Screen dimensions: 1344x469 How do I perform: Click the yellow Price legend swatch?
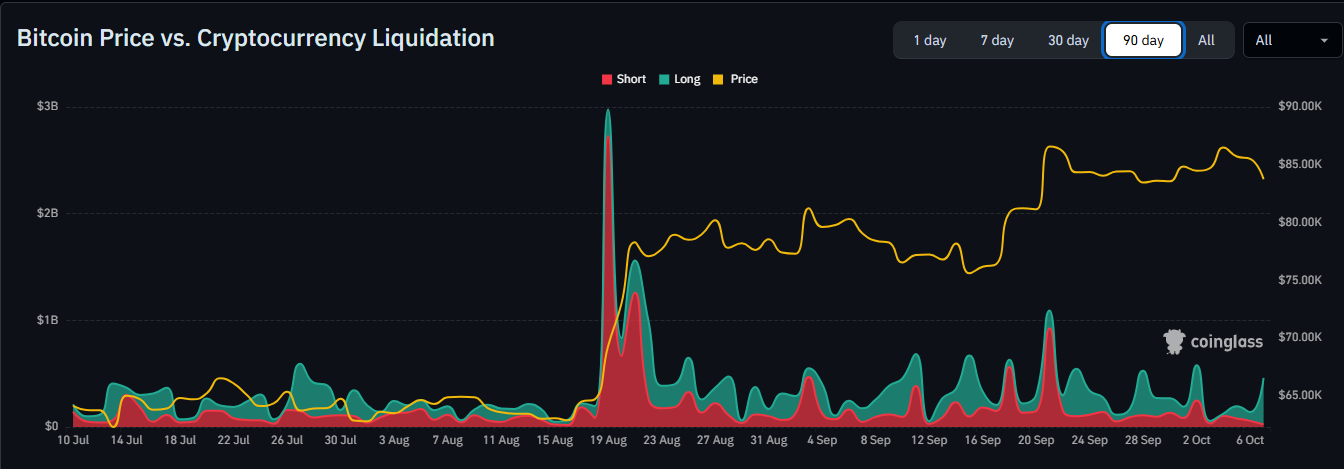tap(718, 79)
